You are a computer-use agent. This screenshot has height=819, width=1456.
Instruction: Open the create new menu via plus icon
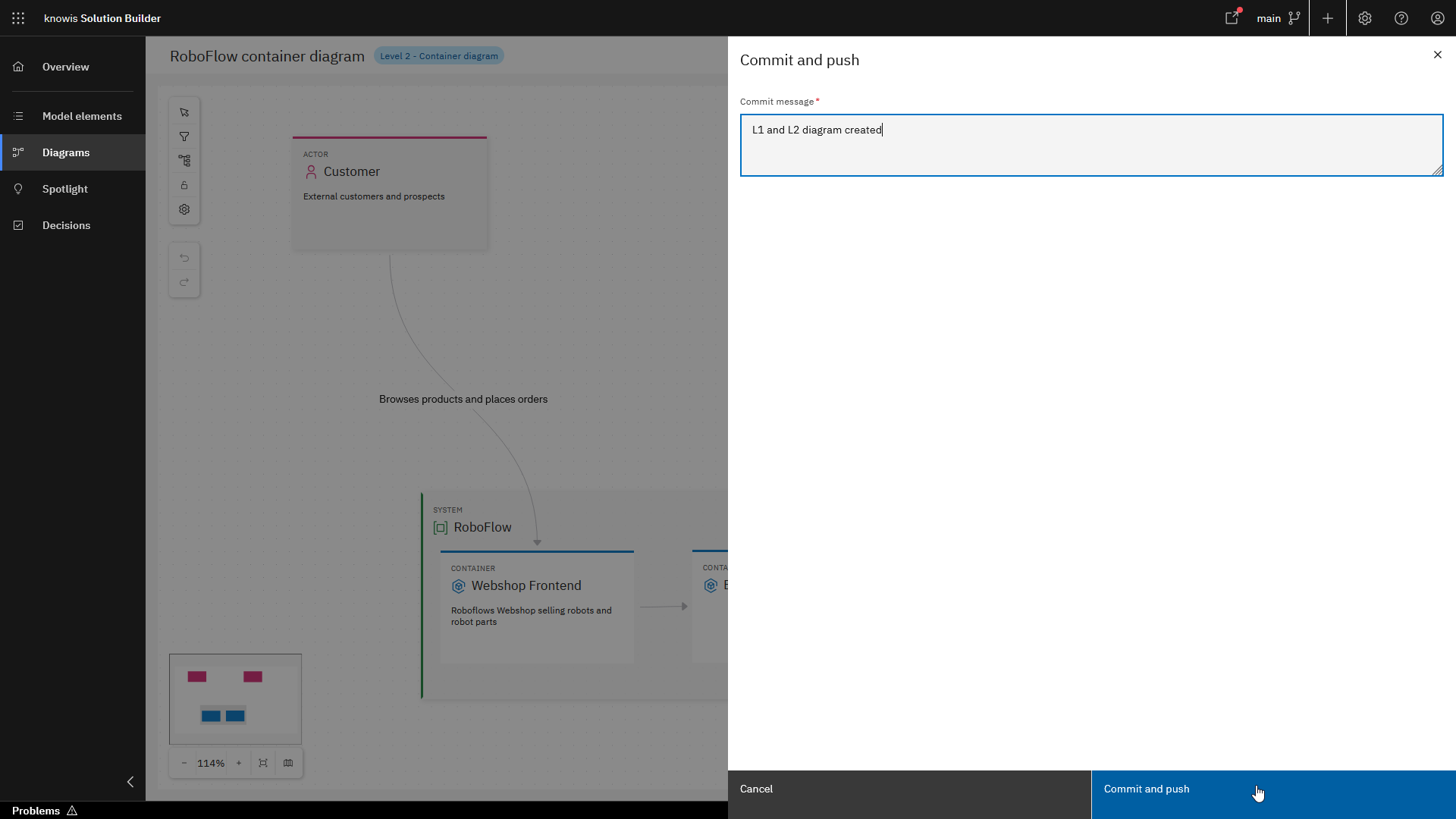pyautogui.click(x=1327, y=17)
